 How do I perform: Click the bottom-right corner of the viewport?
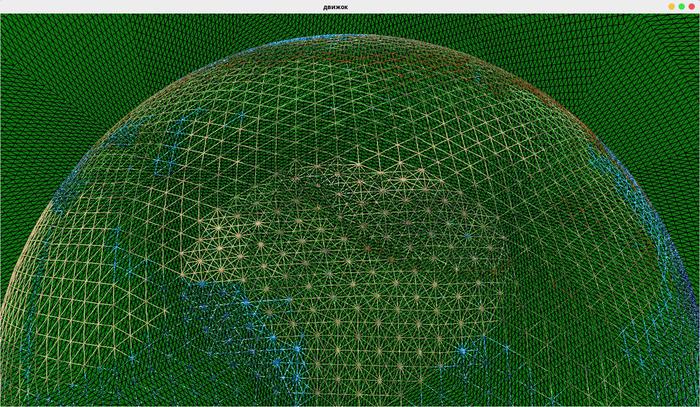[x=694, y=401]
